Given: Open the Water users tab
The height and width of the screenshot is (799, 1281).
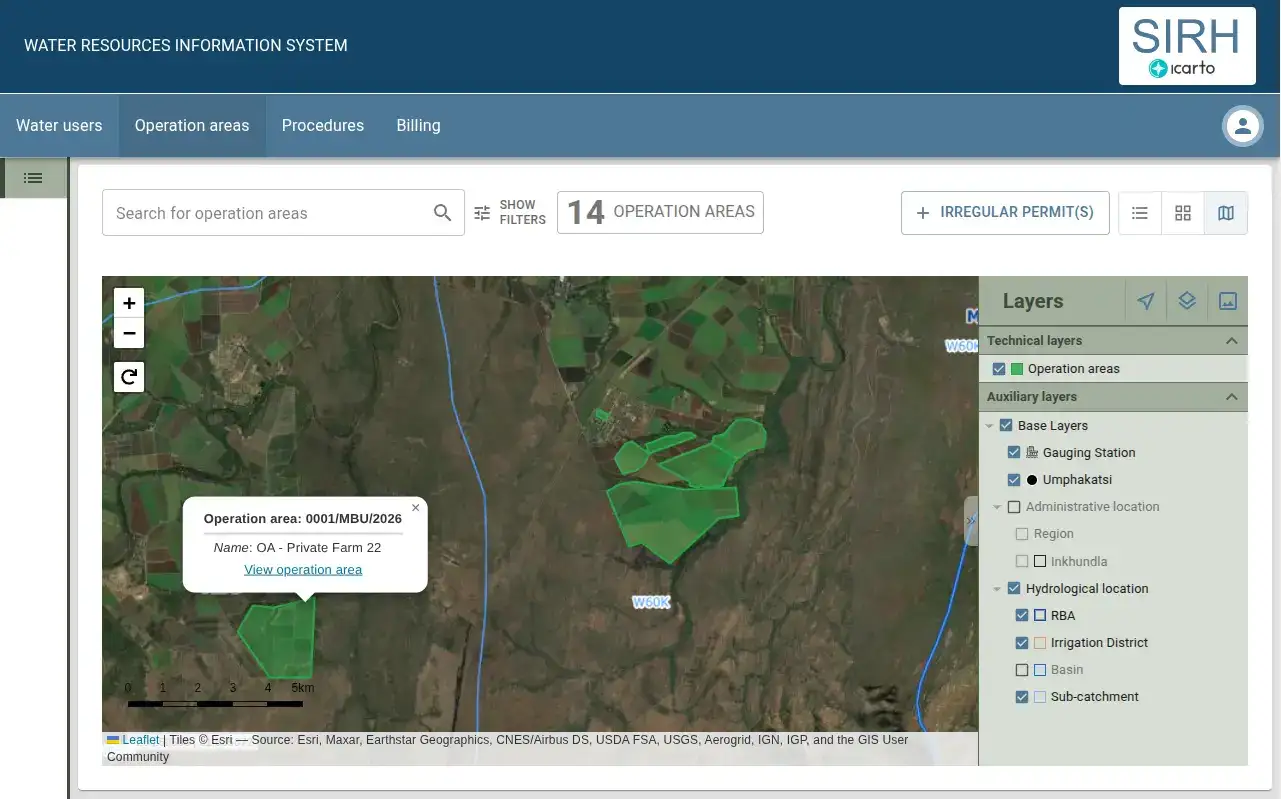Looking at the screenshot, I should point(59,126).
